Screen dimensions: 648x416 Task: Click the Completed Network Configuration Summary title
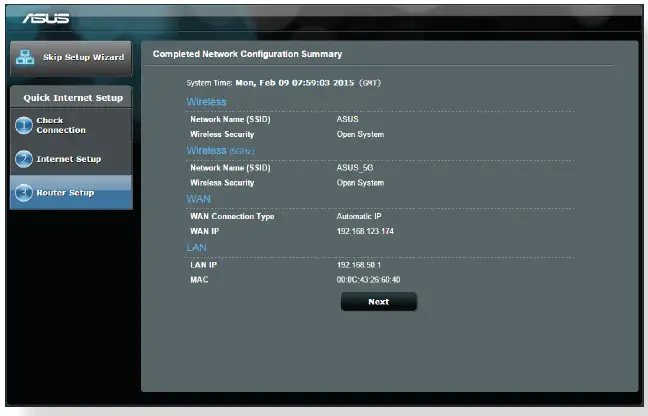click(x=247, y=54)
